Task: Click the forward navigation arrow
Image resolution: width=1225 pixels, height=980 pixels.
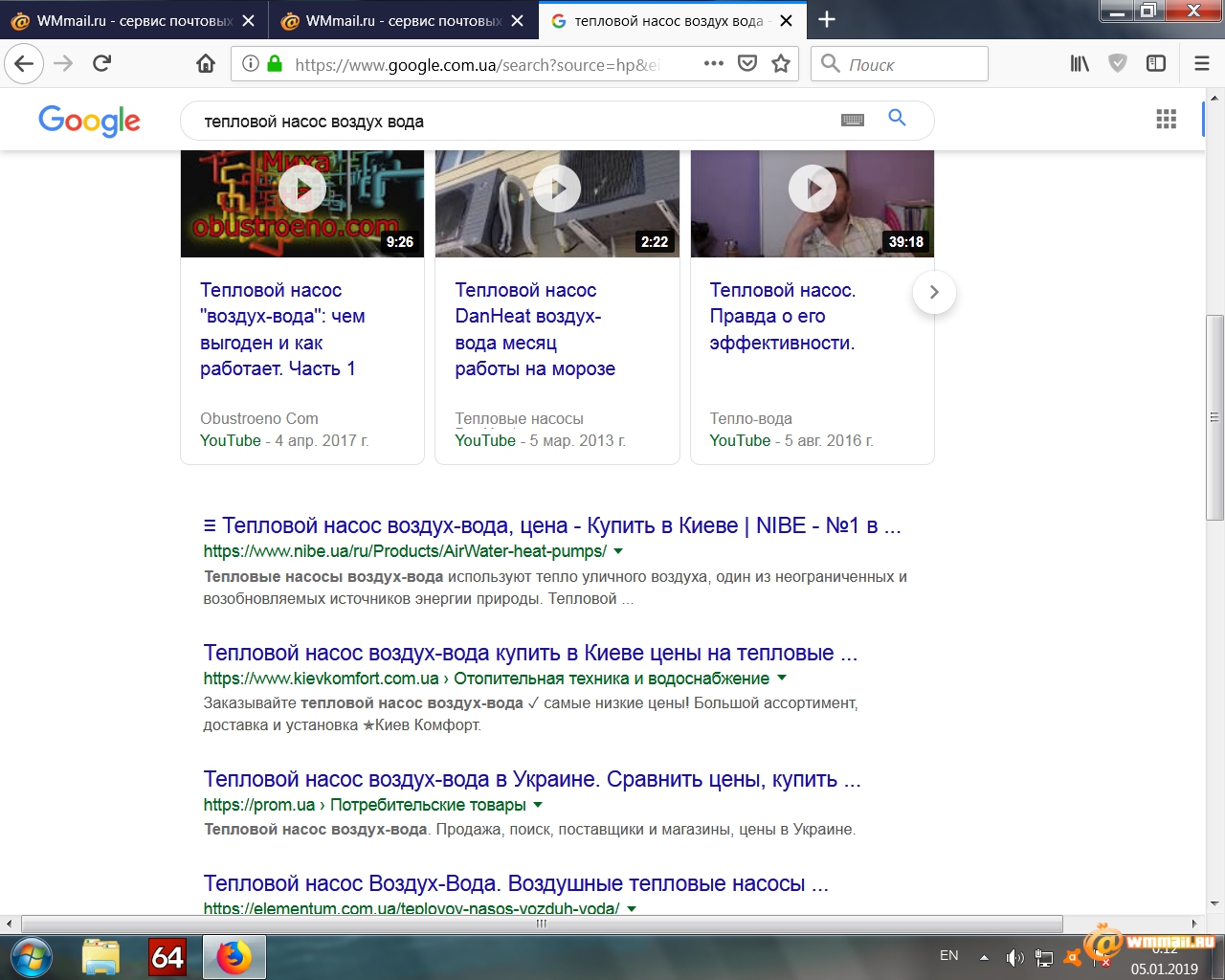Action: point(63,64)
